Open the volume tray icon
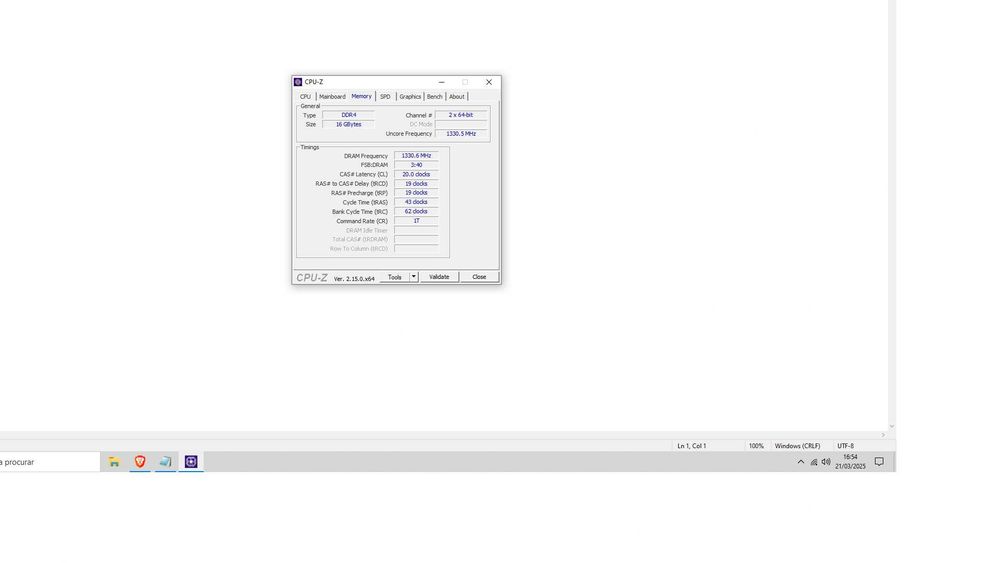This screenshot has height=563, width=1000. coord(826,462)
